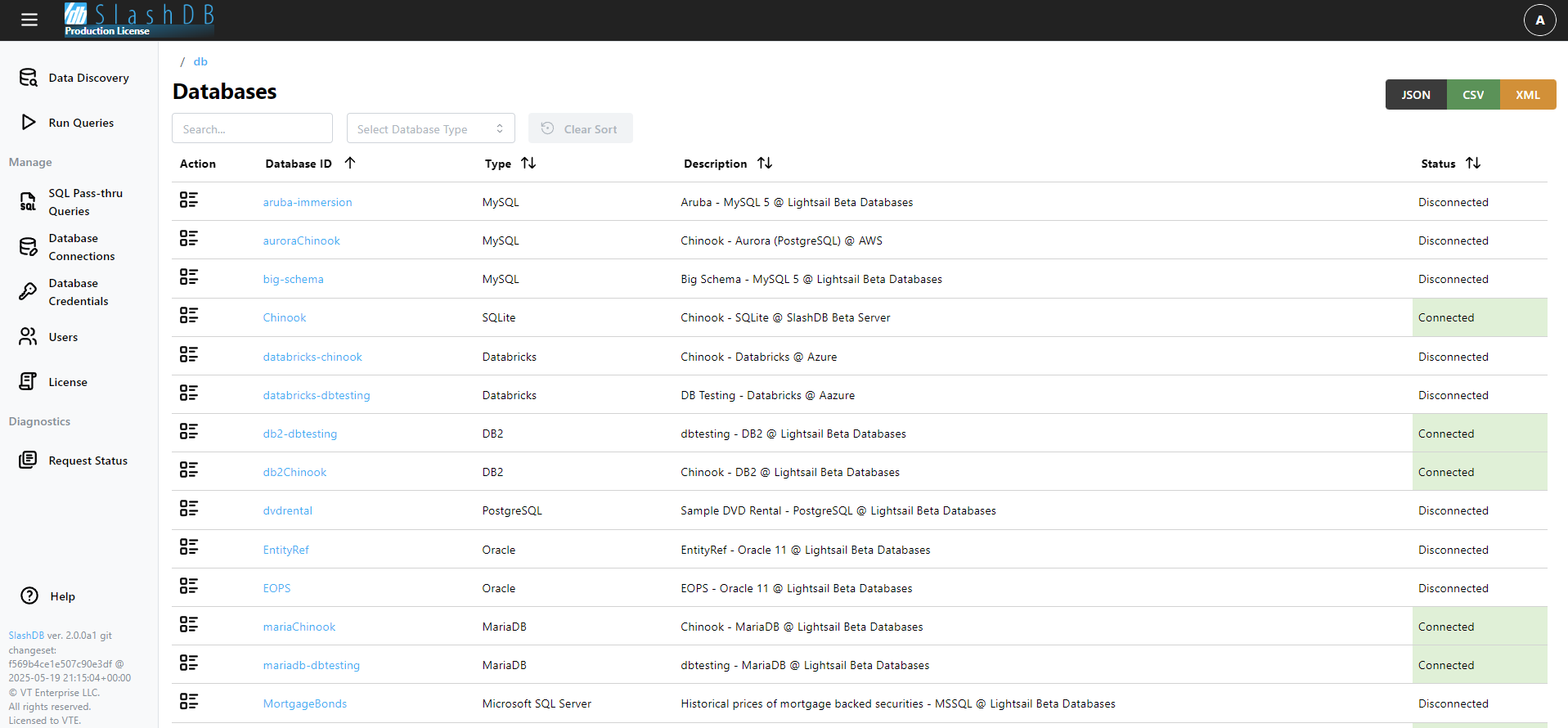Image resolution: width=1568 pixels, height=728 pixels.
Task: Open the hamburger menu in header
Action: pos(29,20)
